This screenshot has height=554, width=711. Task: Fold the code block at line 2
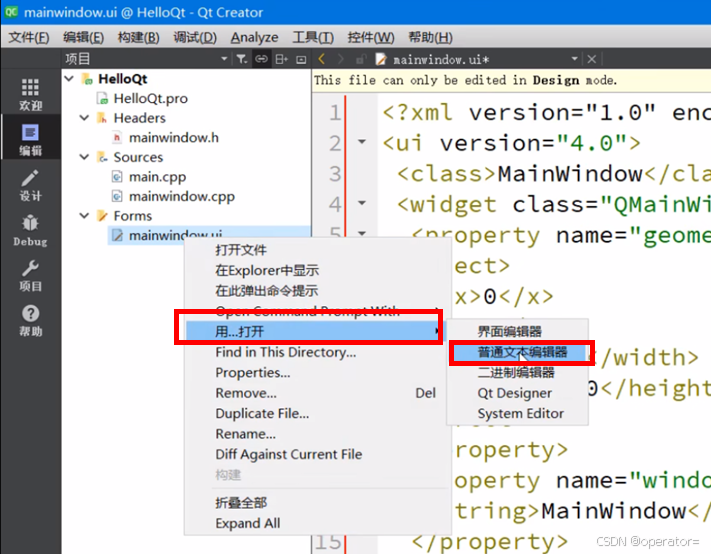[362, 142]
